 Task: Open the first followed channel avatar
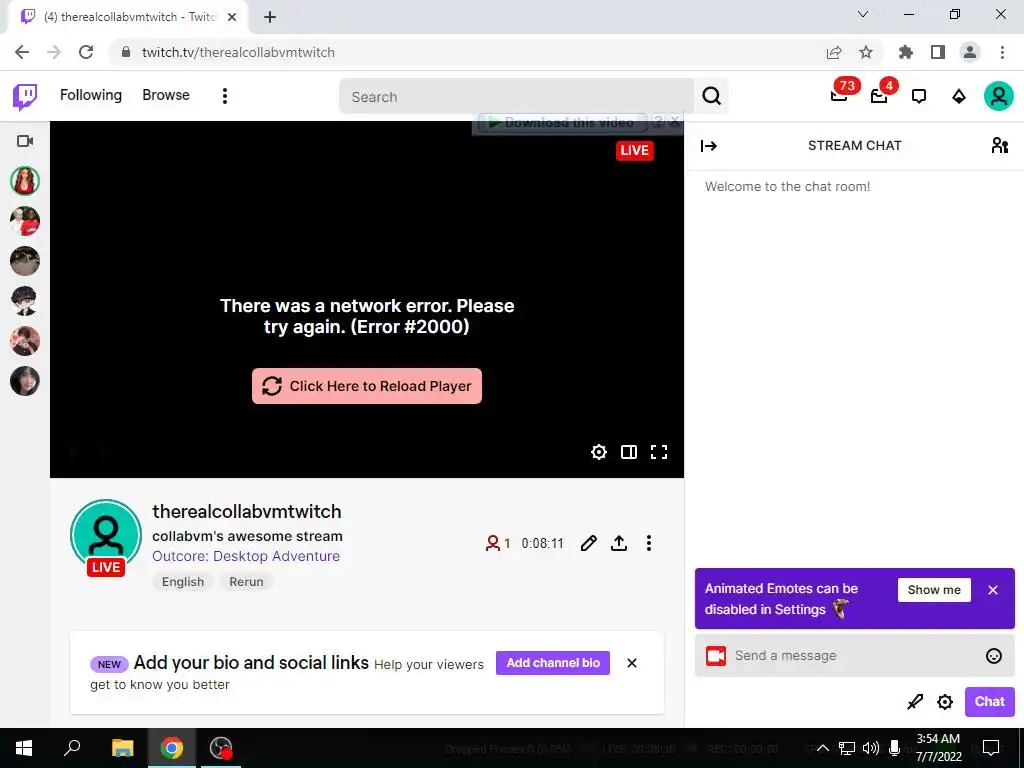25,181
